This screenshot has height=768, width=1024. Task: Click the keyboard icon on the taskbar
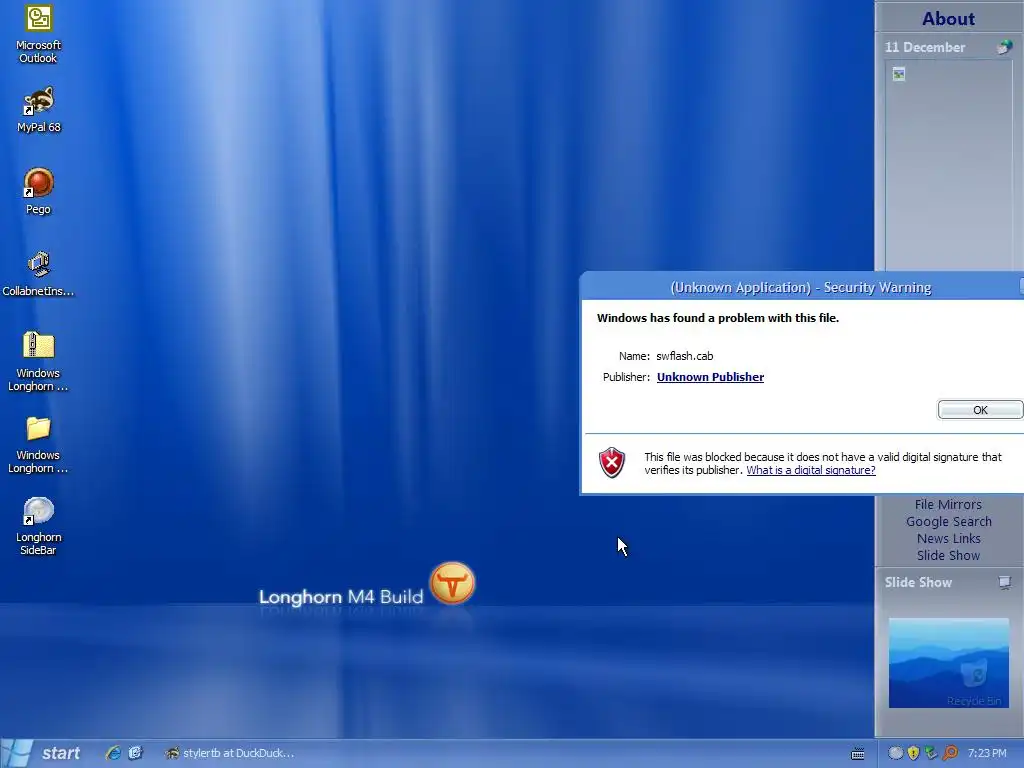tap(857, 754)
